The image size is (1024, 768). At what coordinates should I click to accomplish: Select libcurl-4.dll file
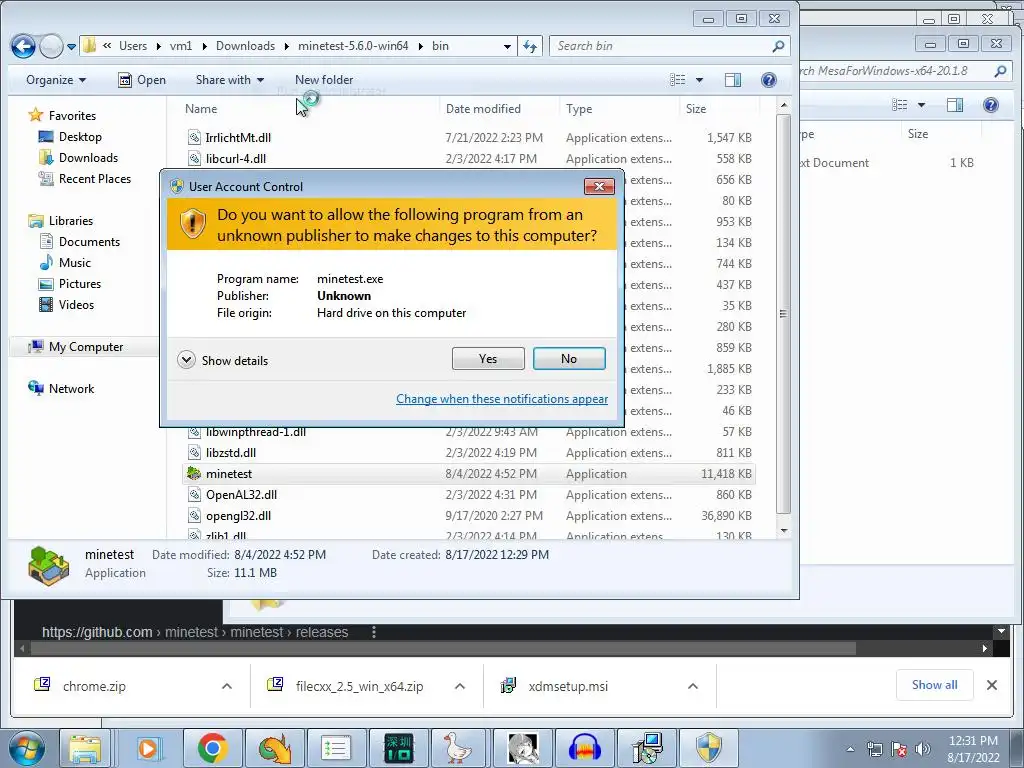(x=236, y=159)
